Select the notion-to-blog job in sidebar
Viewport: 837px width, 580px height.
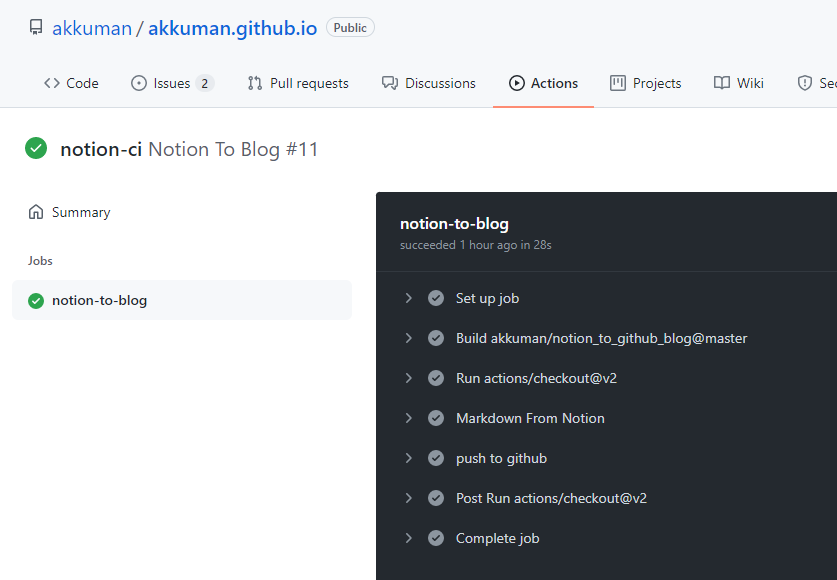tap(182, 300)
